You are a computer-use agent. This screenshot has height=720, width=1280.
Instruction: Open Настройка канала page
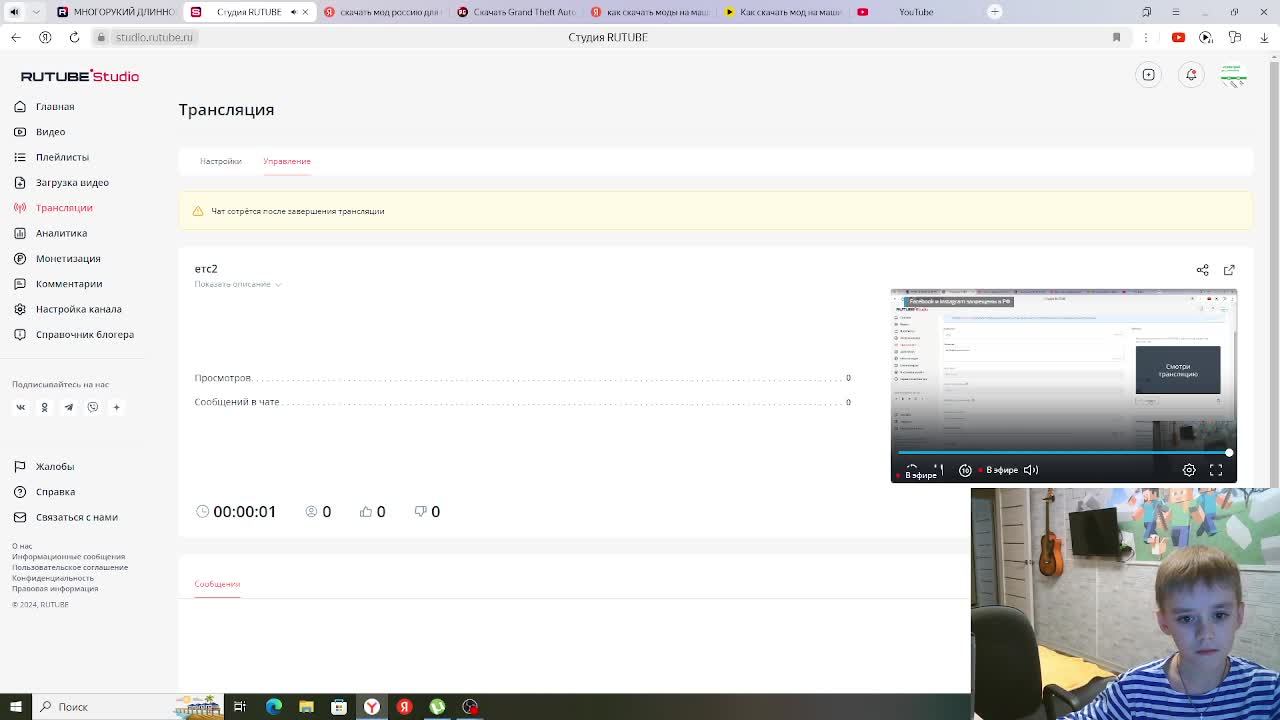[79, 309]
